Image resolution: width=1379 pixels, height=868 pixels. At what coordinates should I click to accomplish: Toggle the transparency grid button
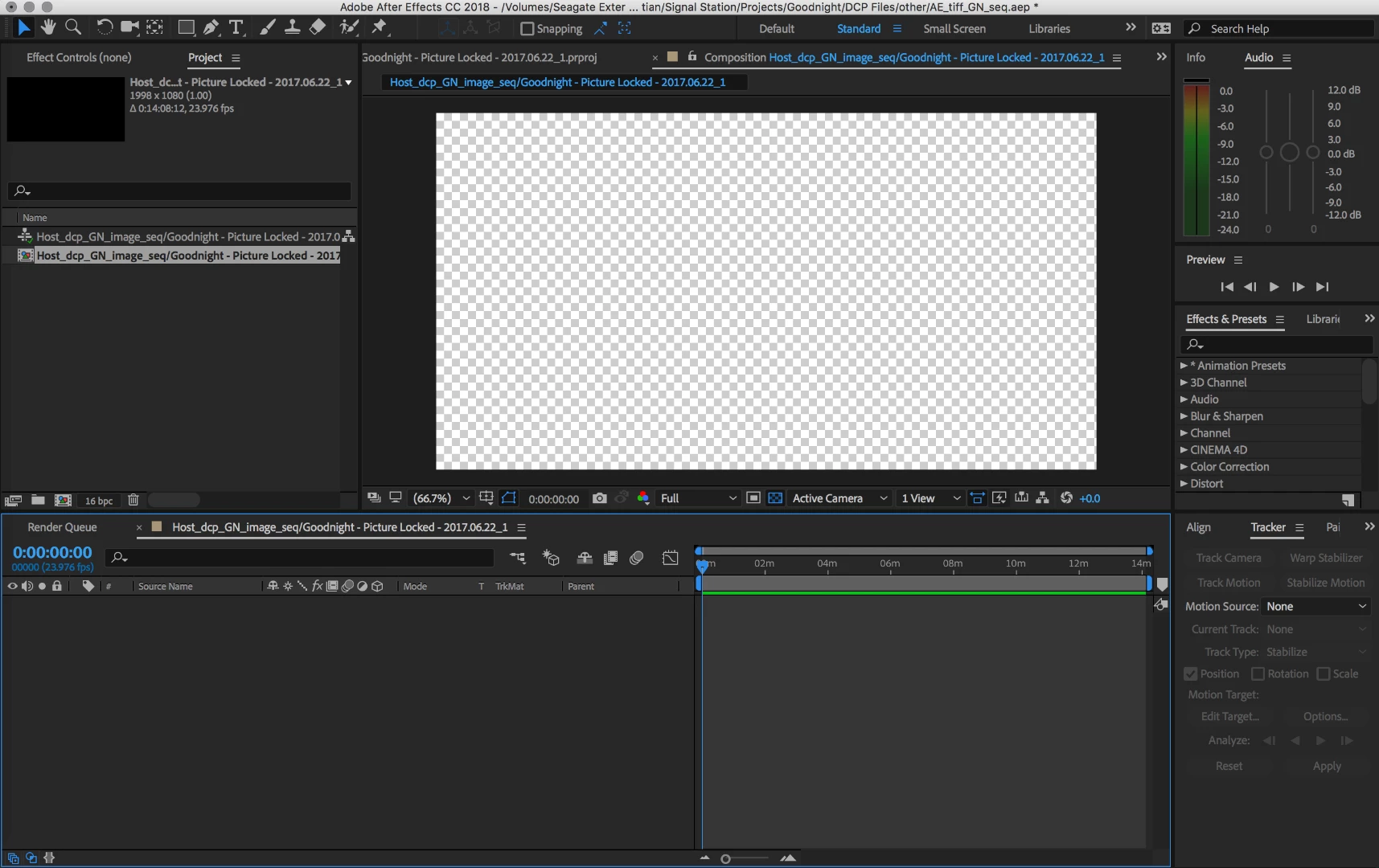coord(775,498)
